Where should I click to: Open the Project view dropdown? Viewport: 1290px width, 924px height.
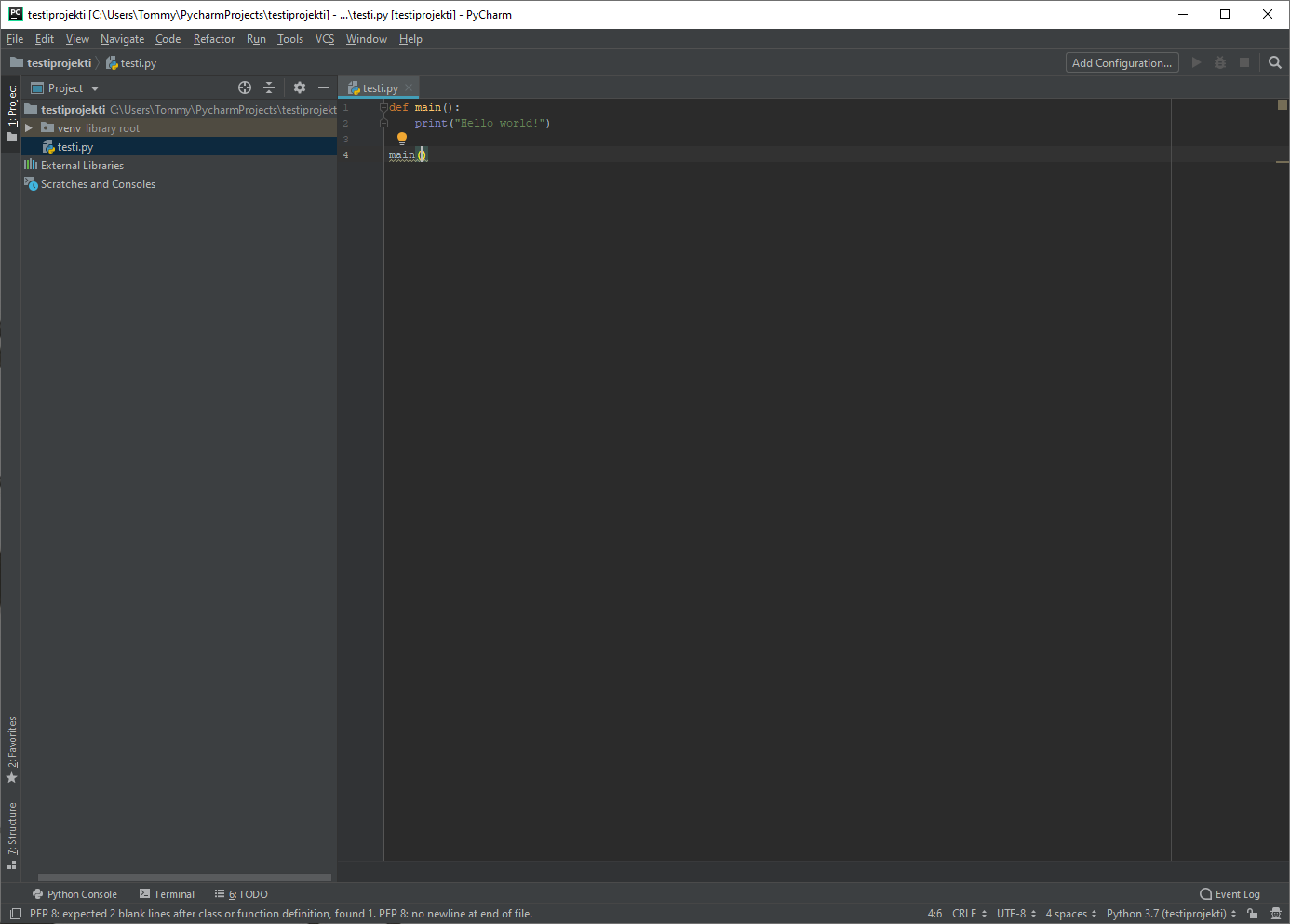coord(65,88)
